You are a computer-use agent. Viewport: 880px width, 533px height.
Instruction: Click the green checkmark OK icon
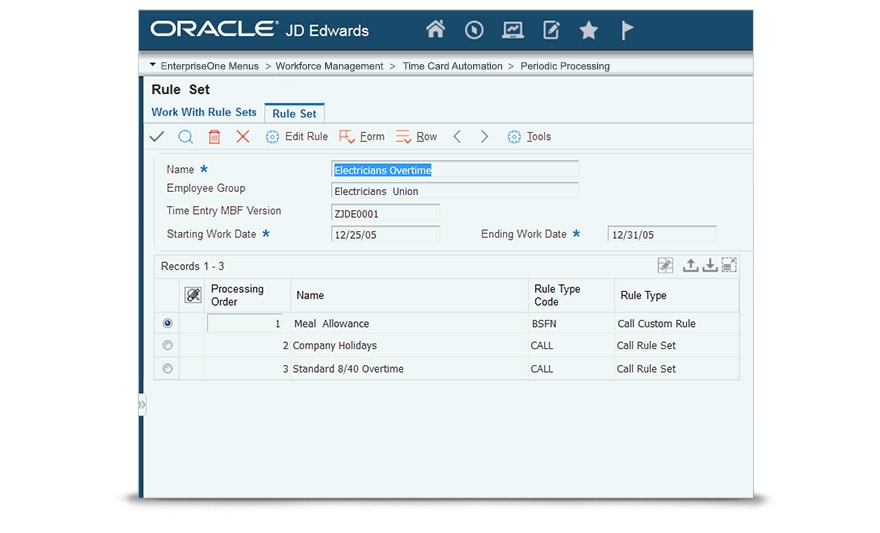[157, 136]
